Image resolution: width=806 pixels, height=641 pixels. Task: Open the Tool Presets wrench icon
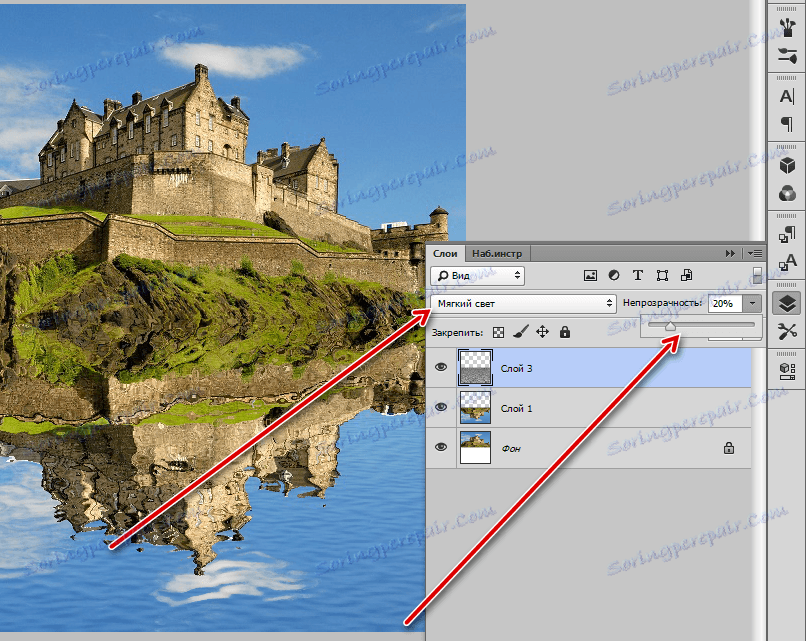786,331
